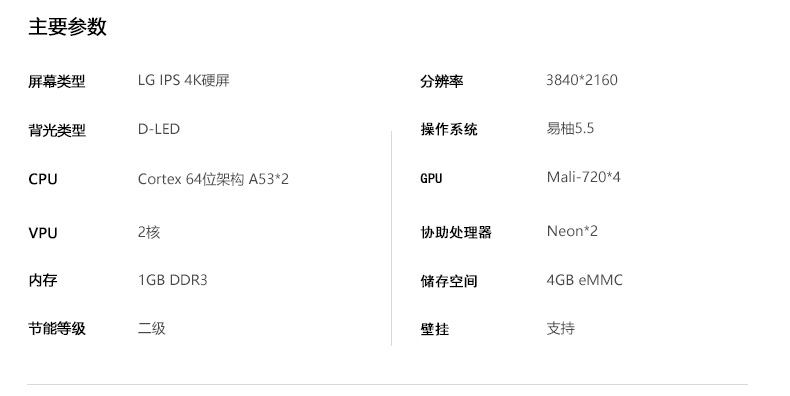
Task: Select the 分辨率 label
Action: pos(442,81)
